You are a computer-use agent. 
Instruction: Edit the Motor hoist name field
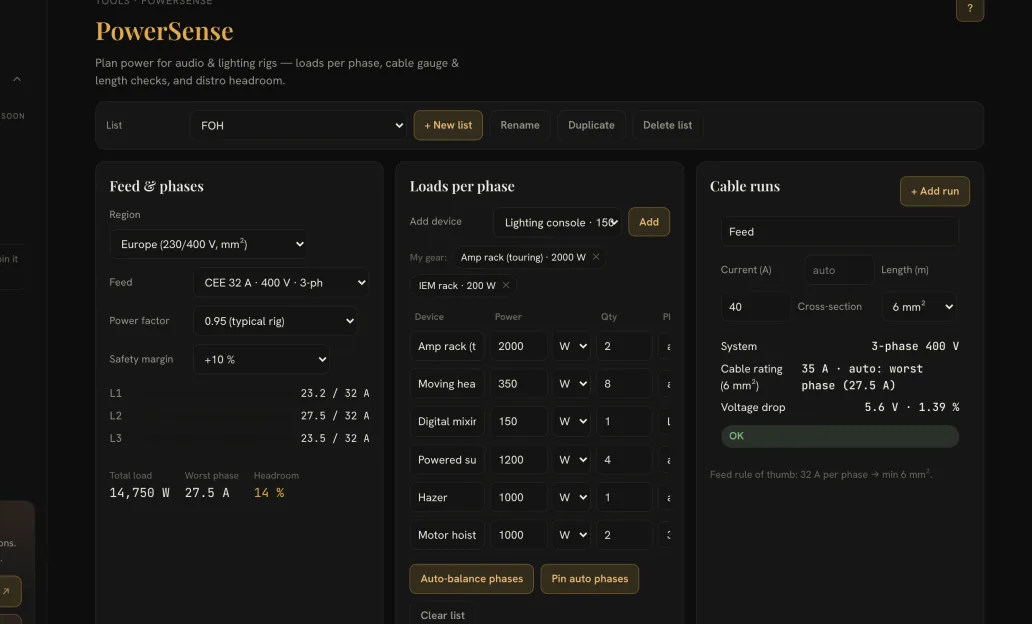pos(447,535)
